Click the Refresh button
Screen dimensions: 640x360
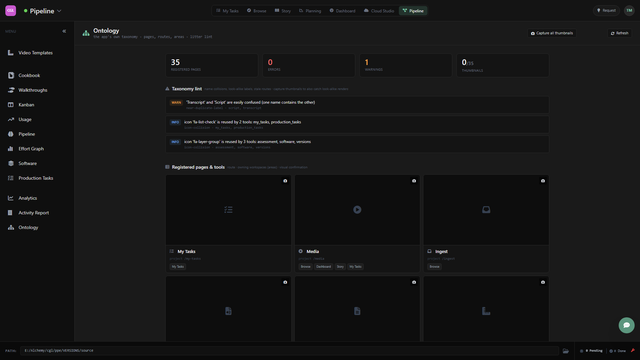click(620, 33)
